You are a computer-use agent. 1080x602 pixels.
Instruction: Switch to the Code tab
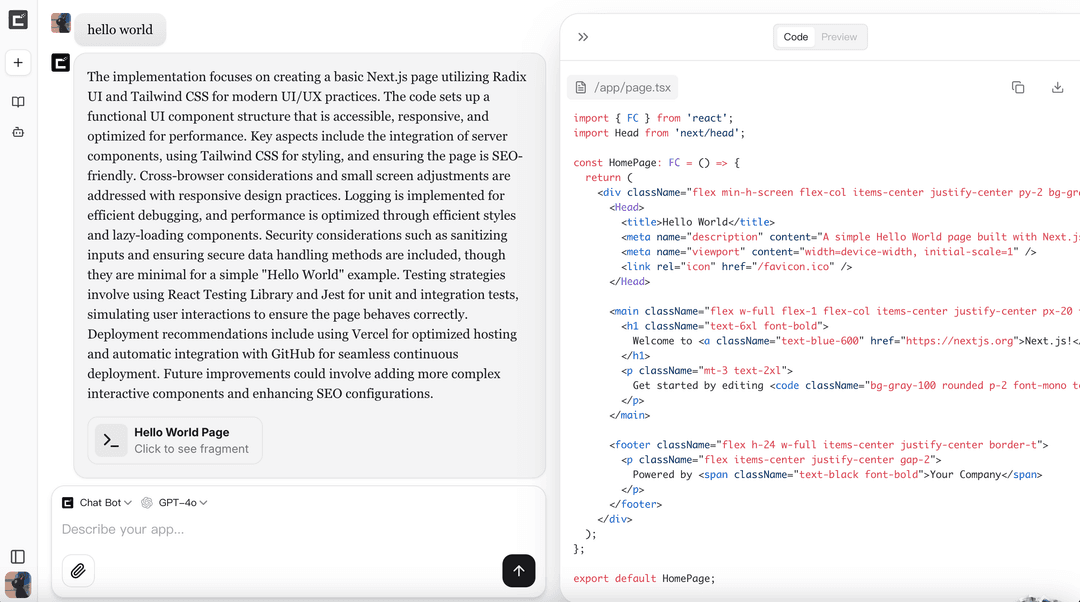coord(796,37)
